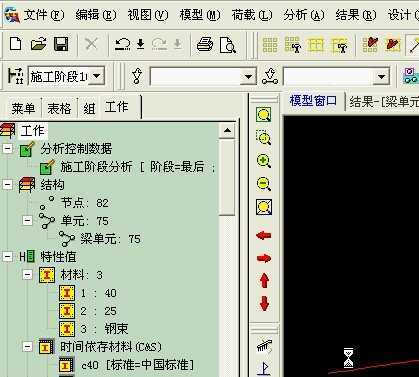Click the Undo arrow icon
The height and width of the screenshot is (377, 419).
[122, 44]
